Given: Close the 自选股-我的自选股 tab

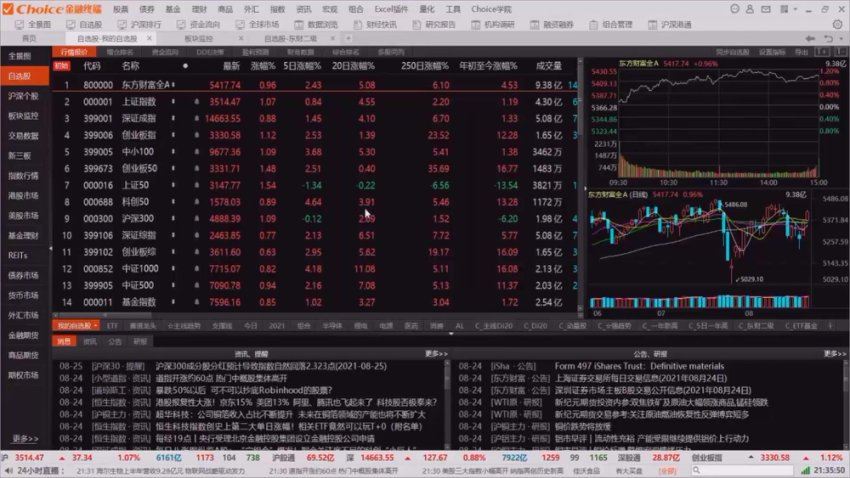Looking at the screenshot, I should (149, 38).
